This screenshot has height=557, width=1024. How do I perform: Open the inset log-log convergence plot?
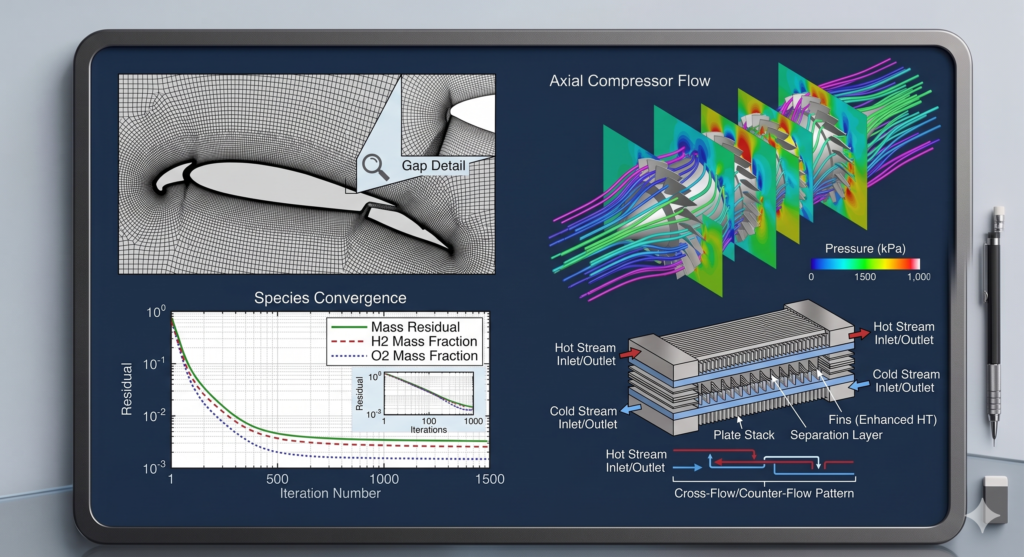[420, 400]
